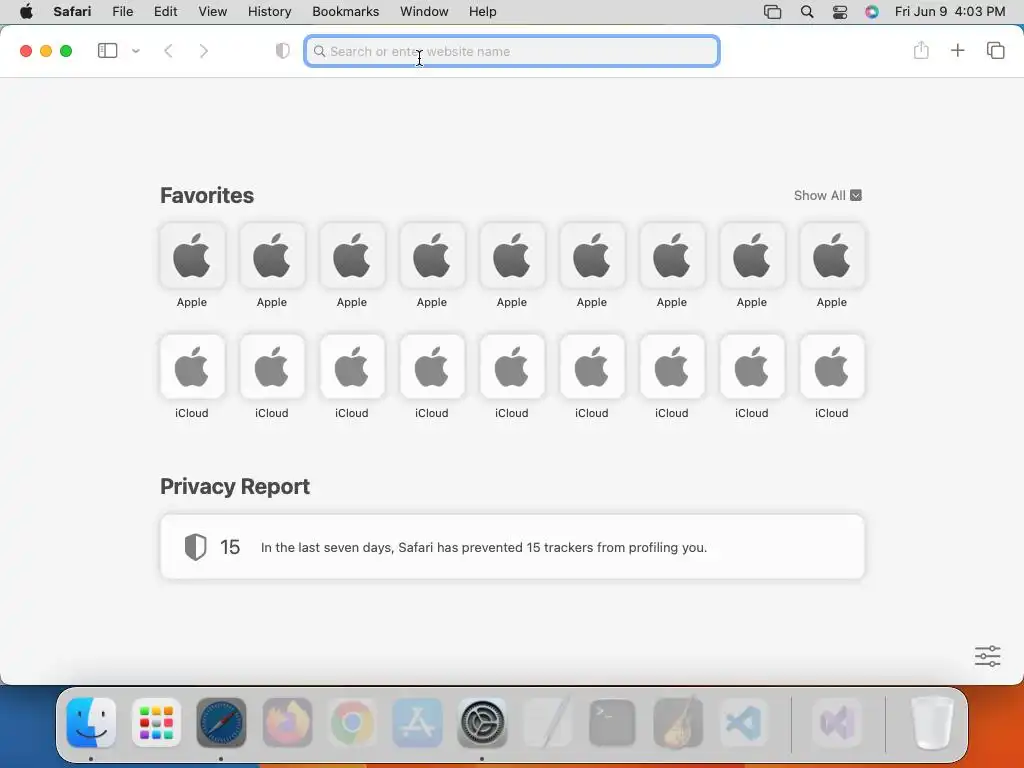Viewport: 1024px width, 768px height.
Task: Open the Apple menu
Action: (26, 12)
